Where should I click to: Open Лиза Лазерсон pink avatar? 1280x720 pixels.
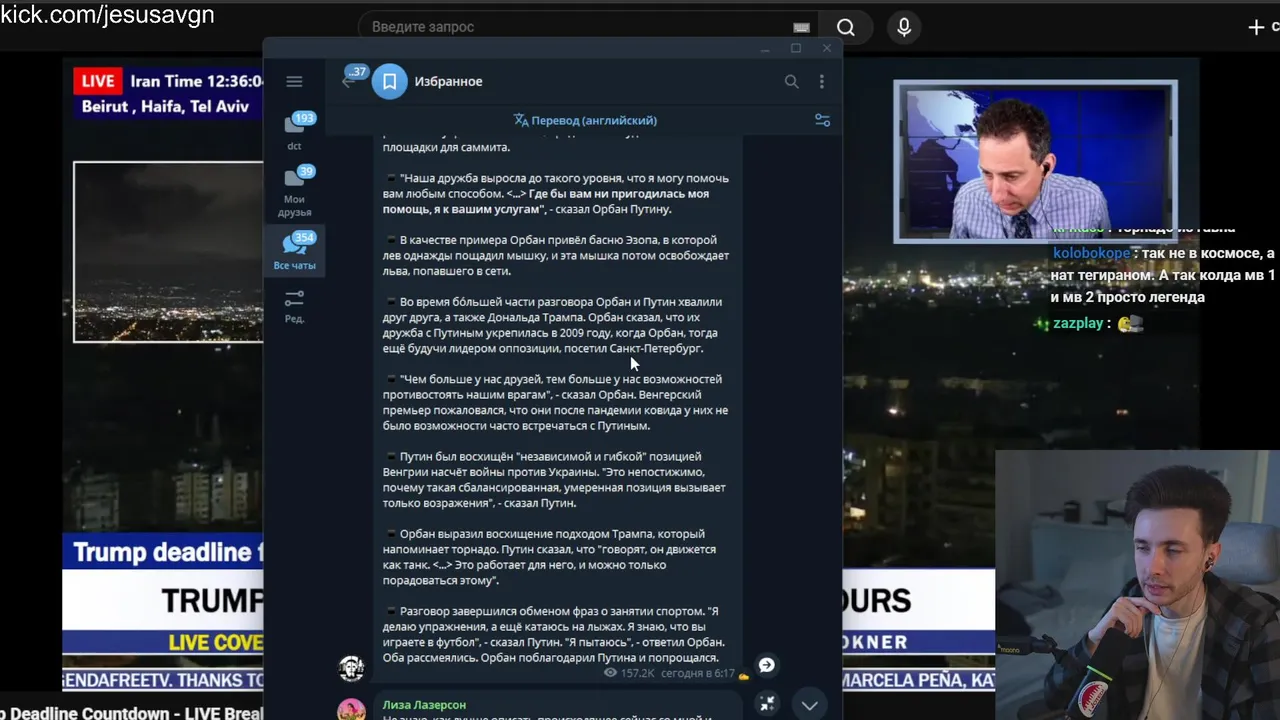[351, 709]
